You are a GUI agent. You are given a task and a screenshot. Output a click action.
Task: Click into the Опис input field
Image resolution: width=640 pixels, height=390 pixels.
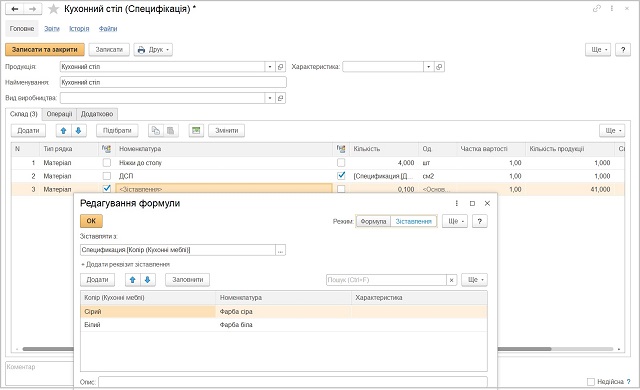click(x=293, y=382)
